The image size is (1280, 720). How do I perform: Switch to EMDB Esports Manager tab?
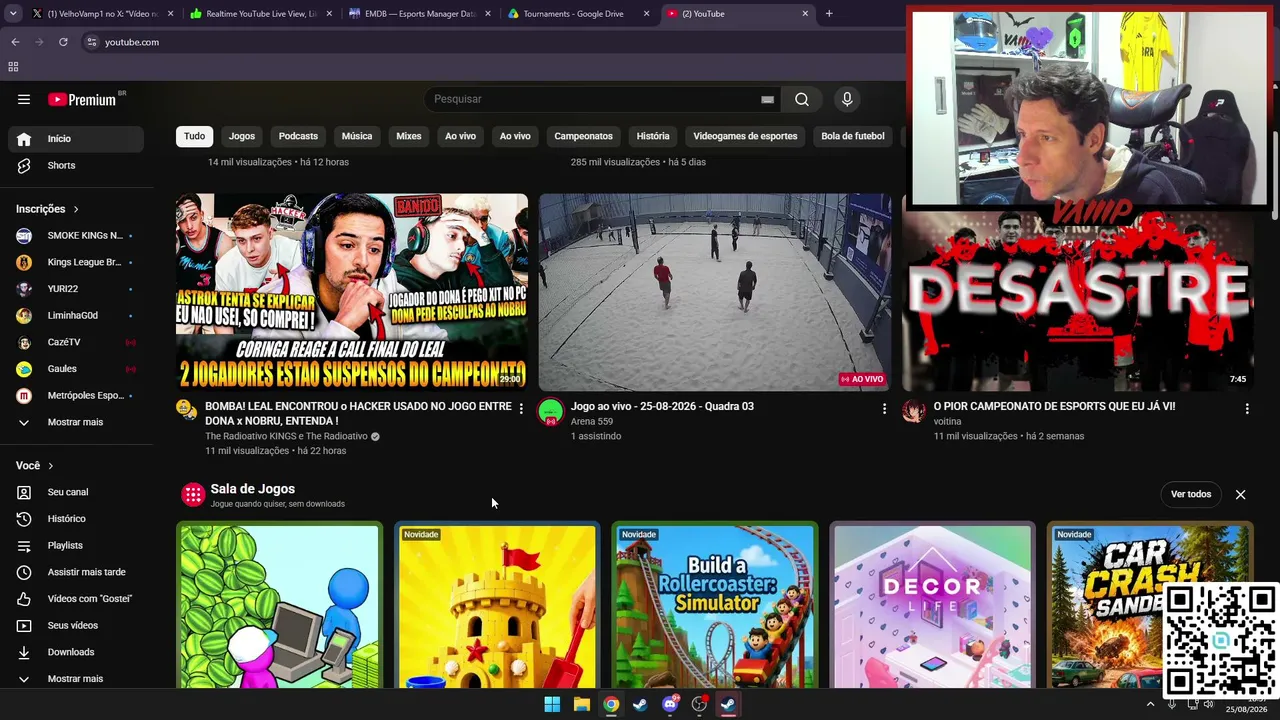click(x=420, y=14)
